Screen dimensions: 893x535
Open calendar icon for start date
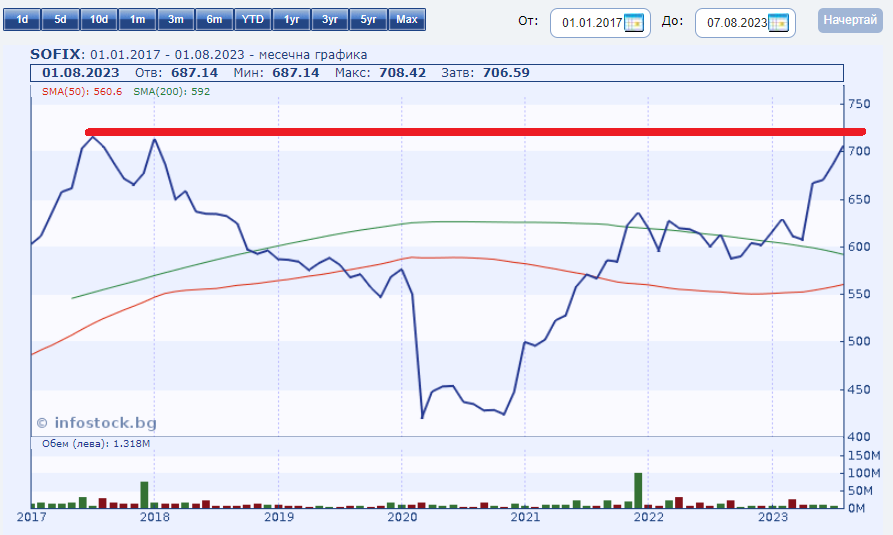click(634, 23)
